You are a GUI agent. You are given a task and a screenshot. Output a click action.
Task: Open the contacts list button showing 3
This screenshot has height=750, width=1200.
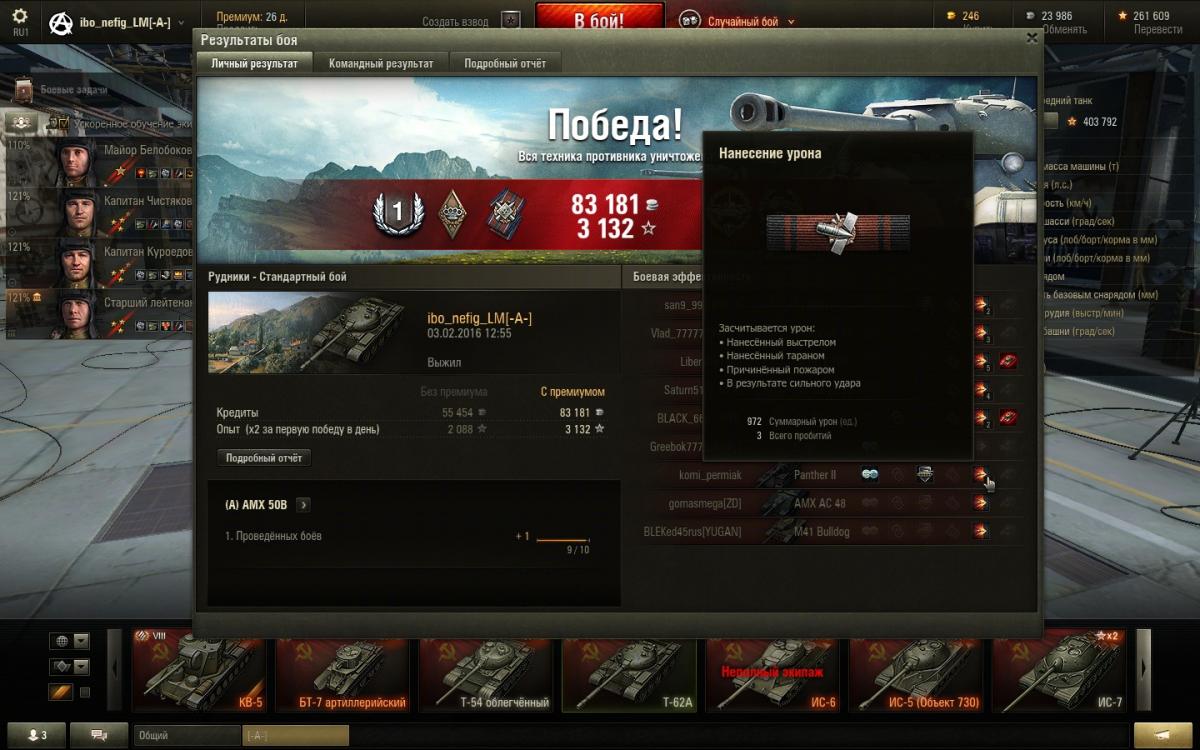(36, 735)
